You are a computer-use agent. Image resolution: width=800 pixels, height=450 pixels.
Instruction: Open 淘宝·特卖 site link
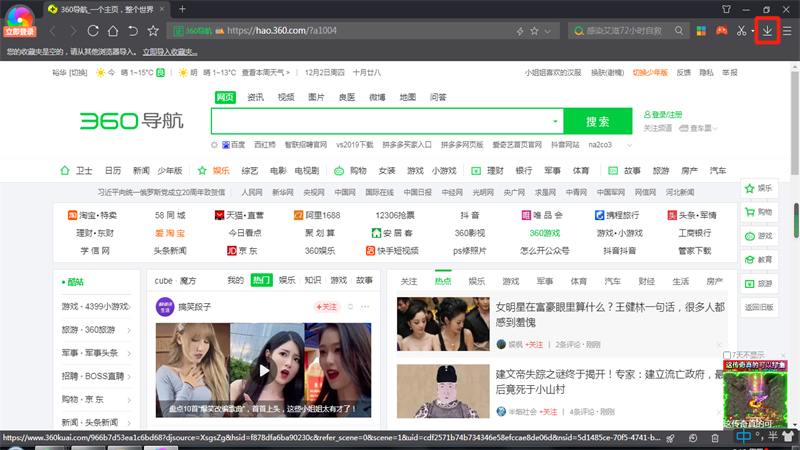[92, 215]
